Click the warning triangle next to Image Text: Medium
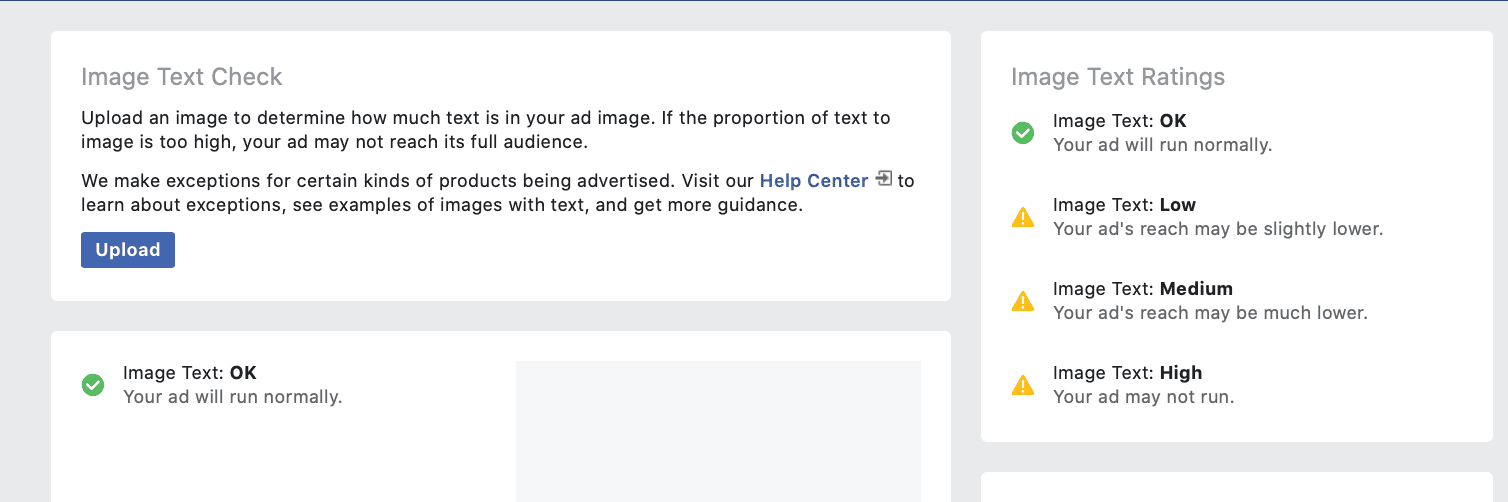Image resolution: width=1508 pixels, height=502 pixels. pyautogui.click(x=1023, y=301)
